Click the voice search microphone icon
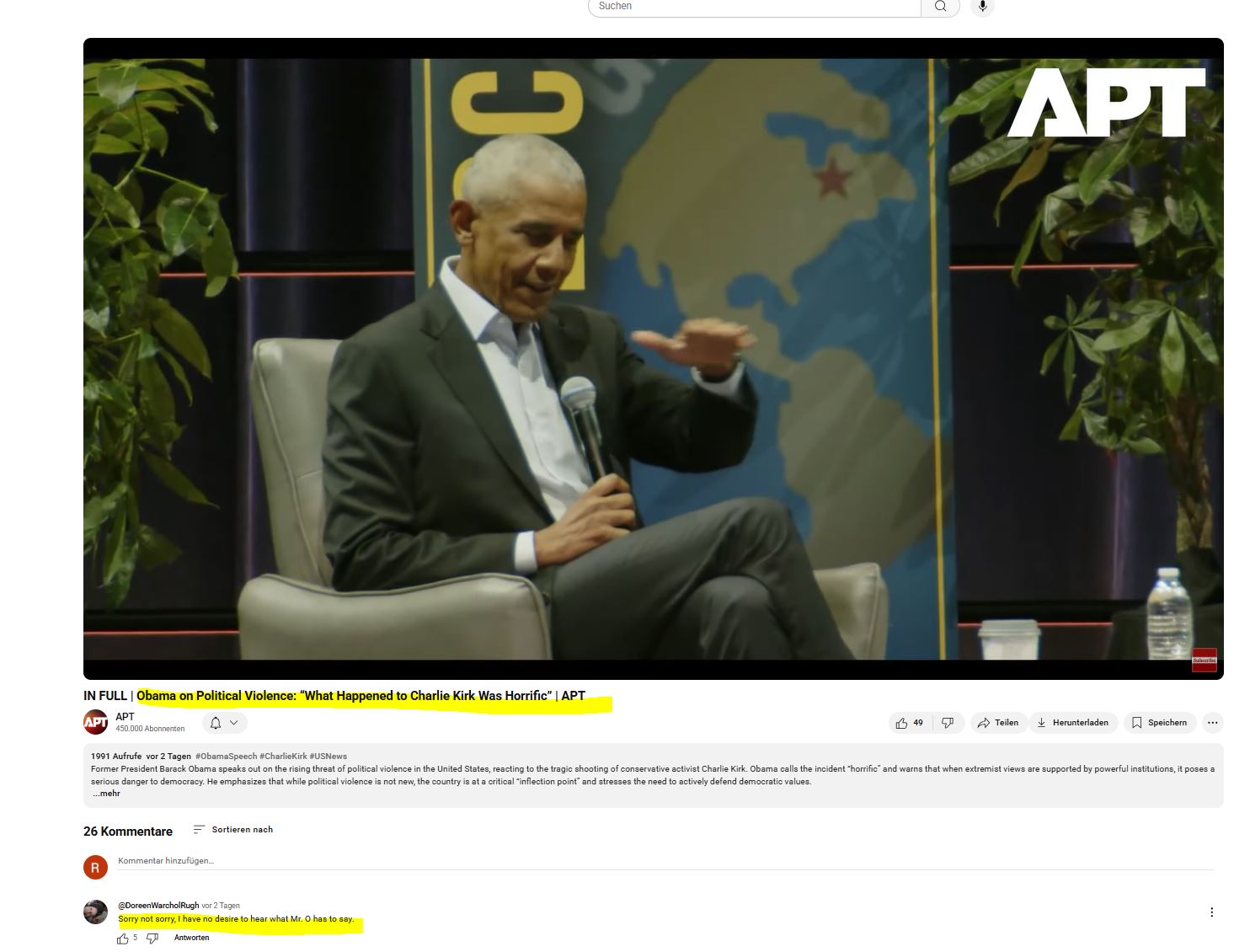Viewport: 1234px width, 952px height. [982, 7]
